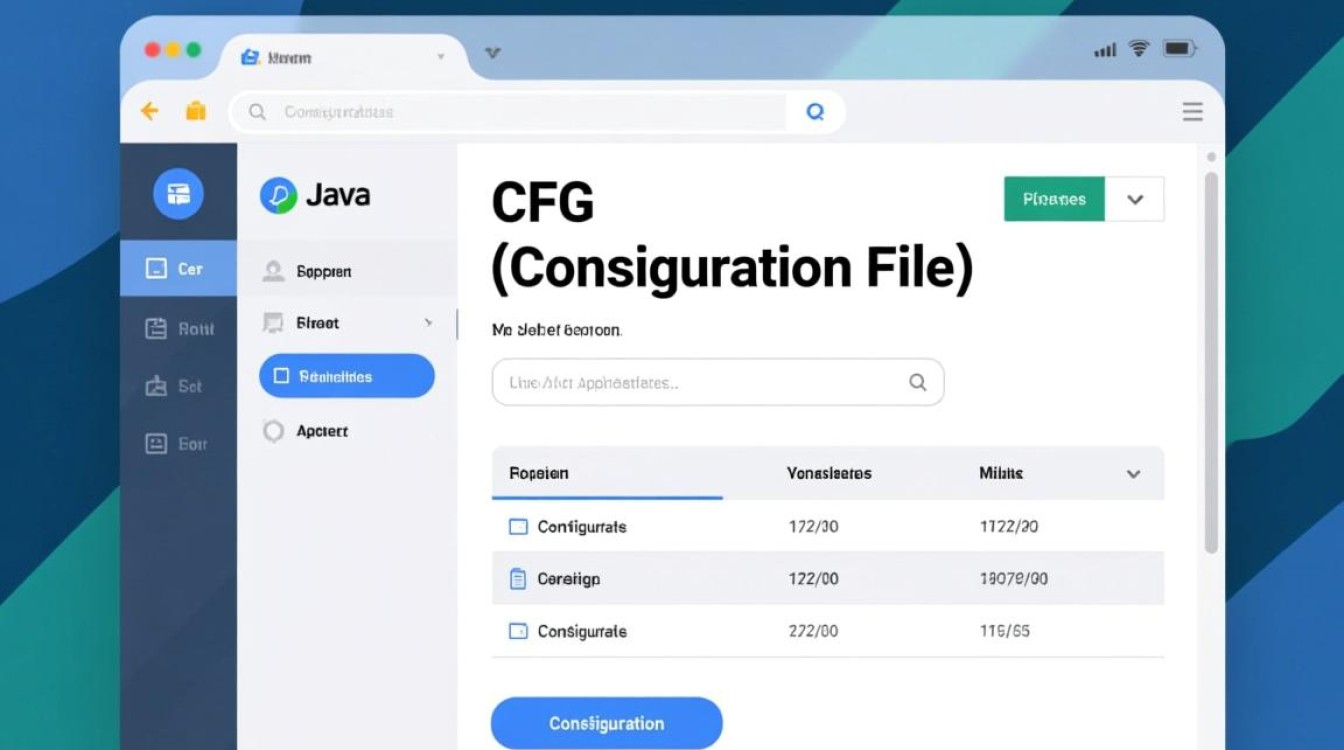Click the Eon icon at sidebar bottom
Image resolution: width=1344 pixels, height=750 pixels.
158,444
